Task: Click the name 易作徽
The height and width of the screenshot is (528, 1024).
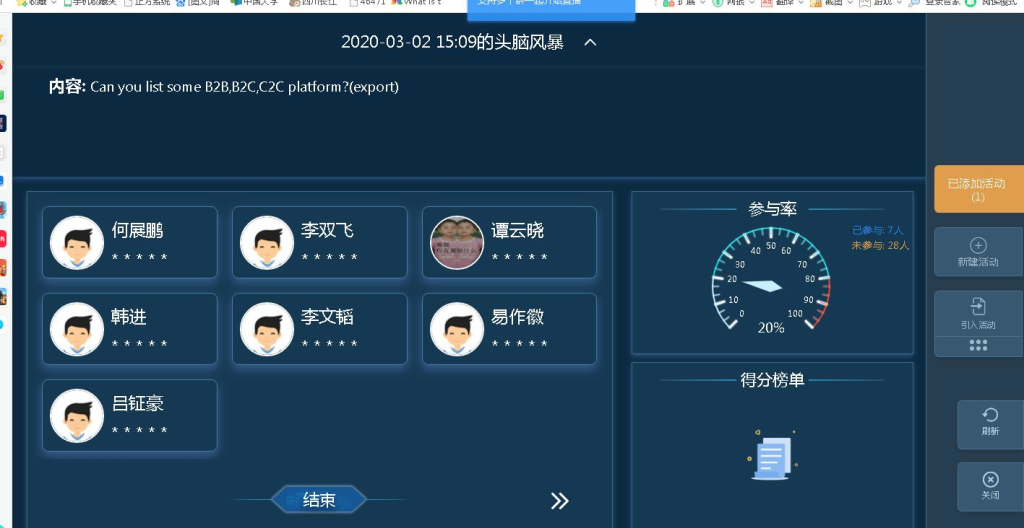Action: pyautogui.click(x=517, y=318)
